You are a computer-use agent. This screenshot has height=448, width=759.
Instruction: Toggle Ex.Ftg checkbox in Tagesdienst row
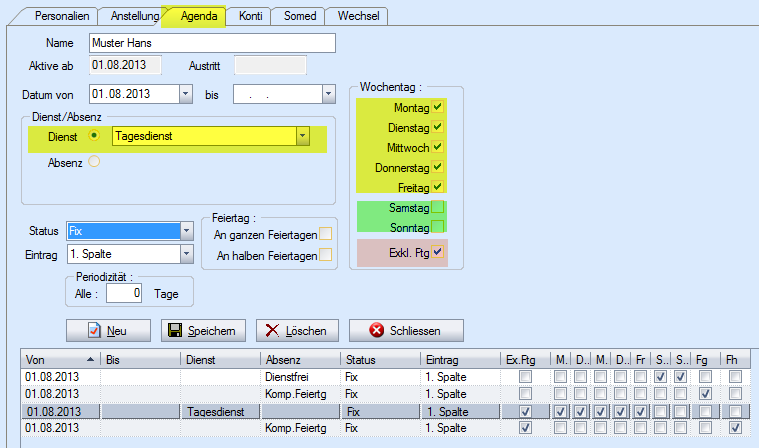[x=525, y=412]
